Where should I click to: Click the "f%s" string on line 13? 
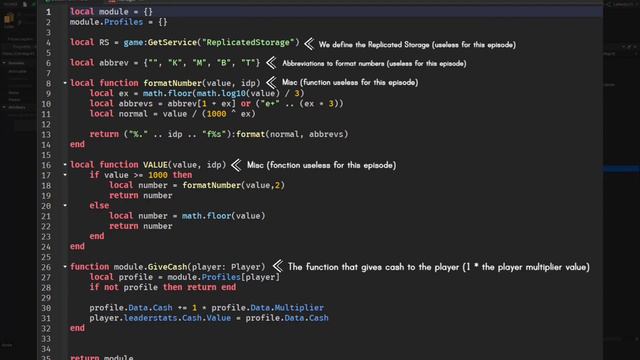tap(213, 134)
